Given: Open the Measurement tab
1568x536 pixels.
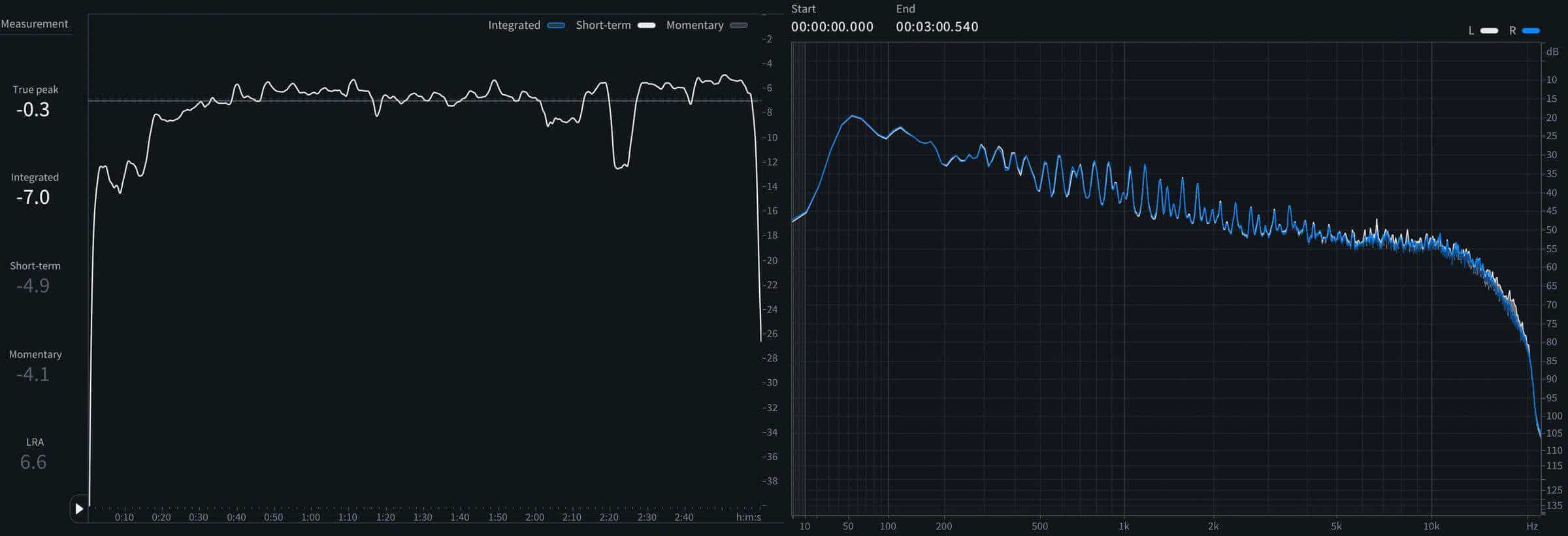Looking at the screenshot, I should point(35,24).
